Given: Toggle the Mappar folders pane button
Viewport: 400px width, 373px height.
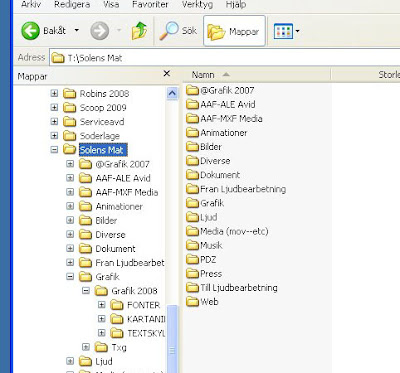Looking at the screenshot, I should tap(234, 31).
